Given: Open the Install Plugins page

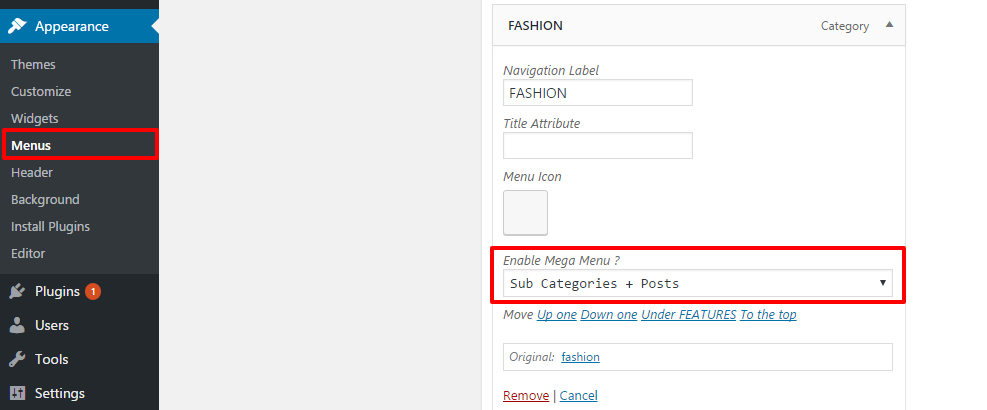Looking at the screenshot, I should click(50, 226).
